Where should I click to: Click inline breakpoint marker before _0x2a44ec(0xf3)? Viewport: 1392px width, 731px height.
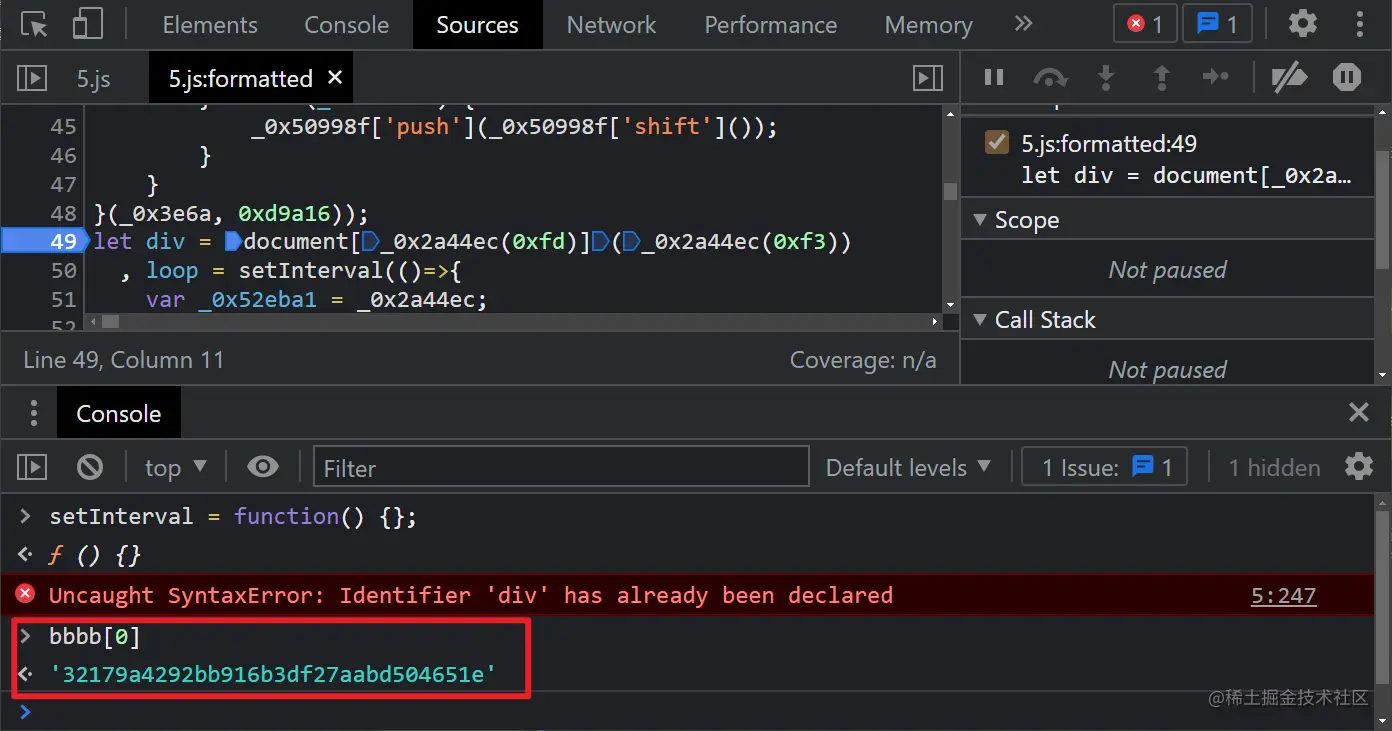tap(631, 241)
